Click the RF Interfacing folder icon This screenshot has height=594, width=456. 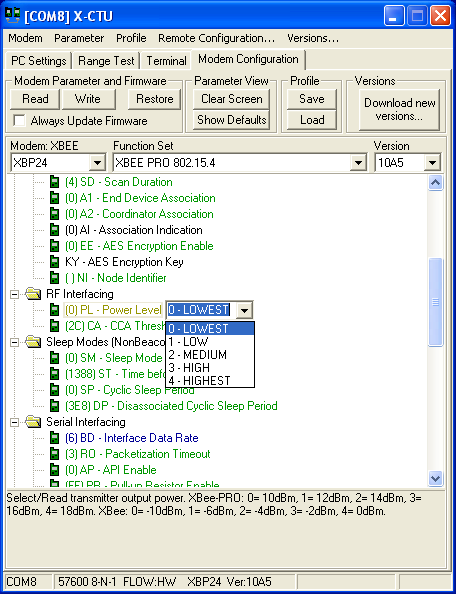click(x=33, y=294)
